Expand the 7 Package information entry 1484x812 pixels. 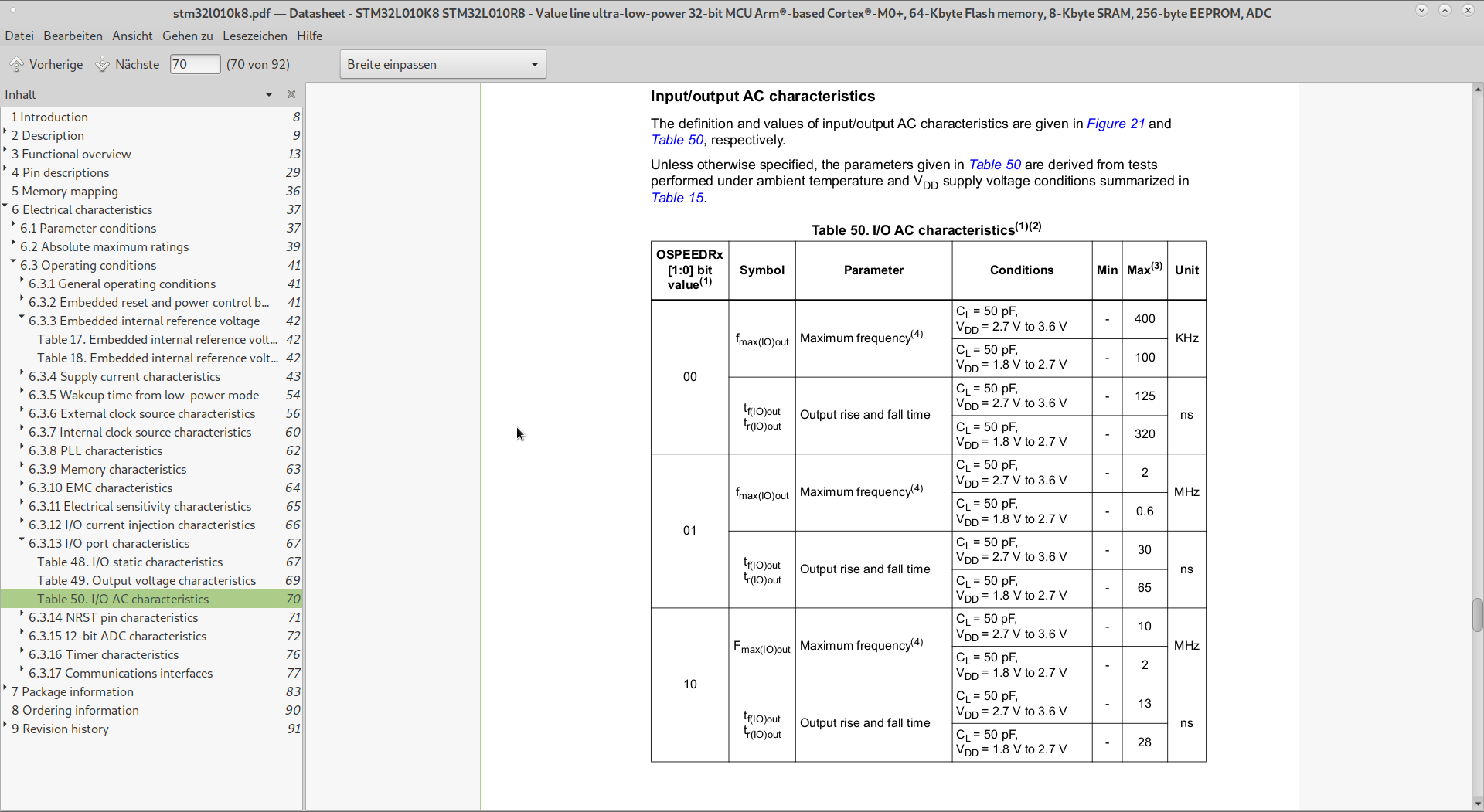pos(5,688)
